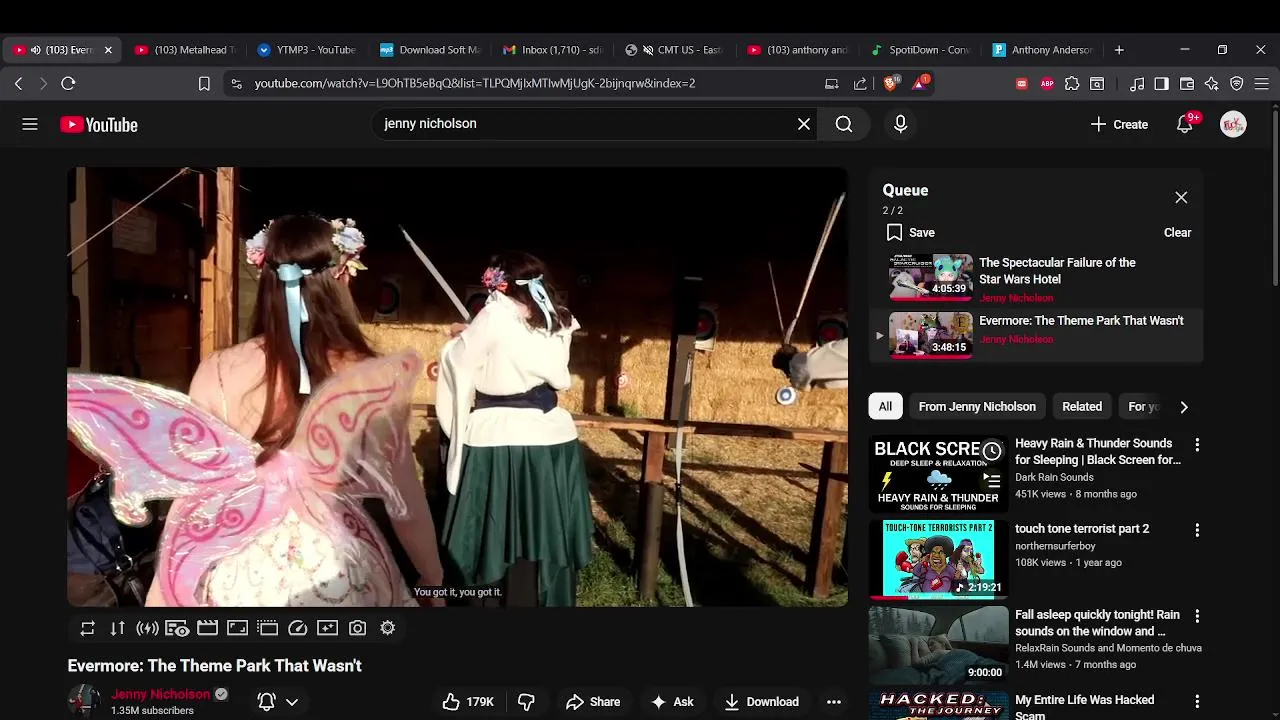
Task: Close the Queue panel
Action: click(1181, 198)
